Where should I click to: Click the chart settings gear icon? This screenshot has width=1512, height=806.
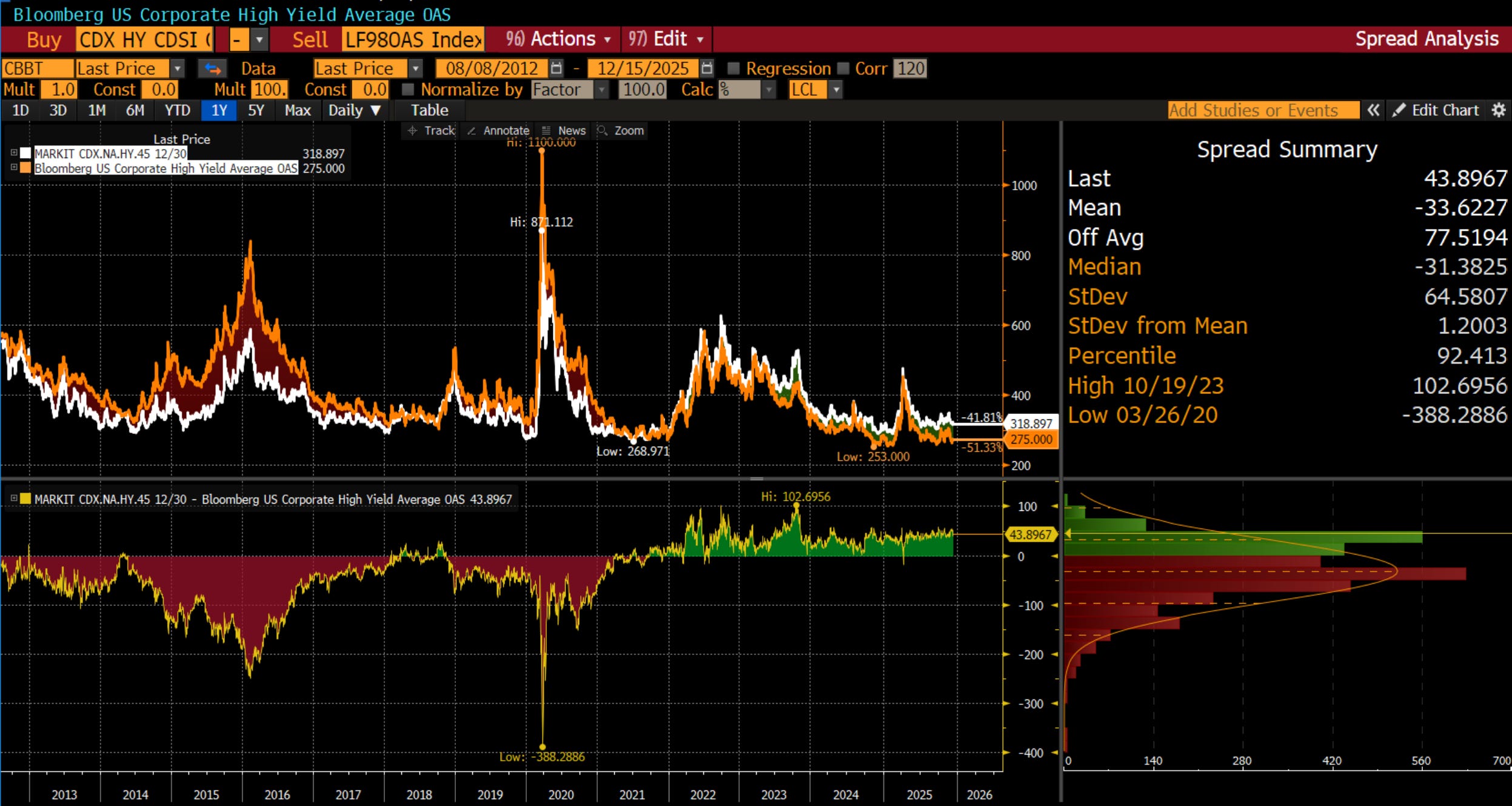point(1499,110)
